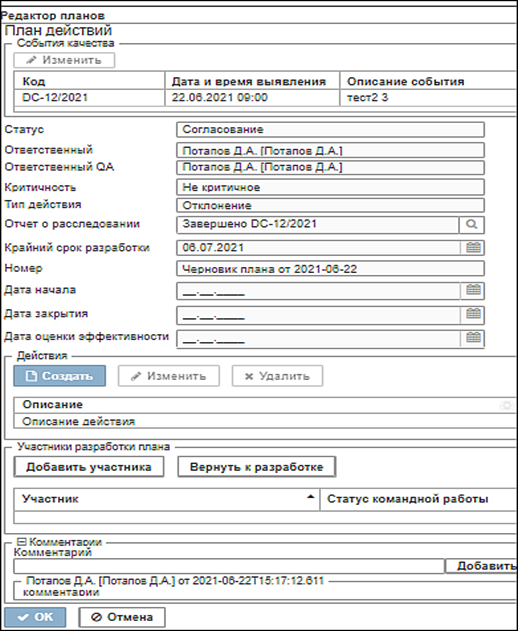Sort by Участник column arrow
Viewport: 518px width, 631px height.
click(310, 497)
